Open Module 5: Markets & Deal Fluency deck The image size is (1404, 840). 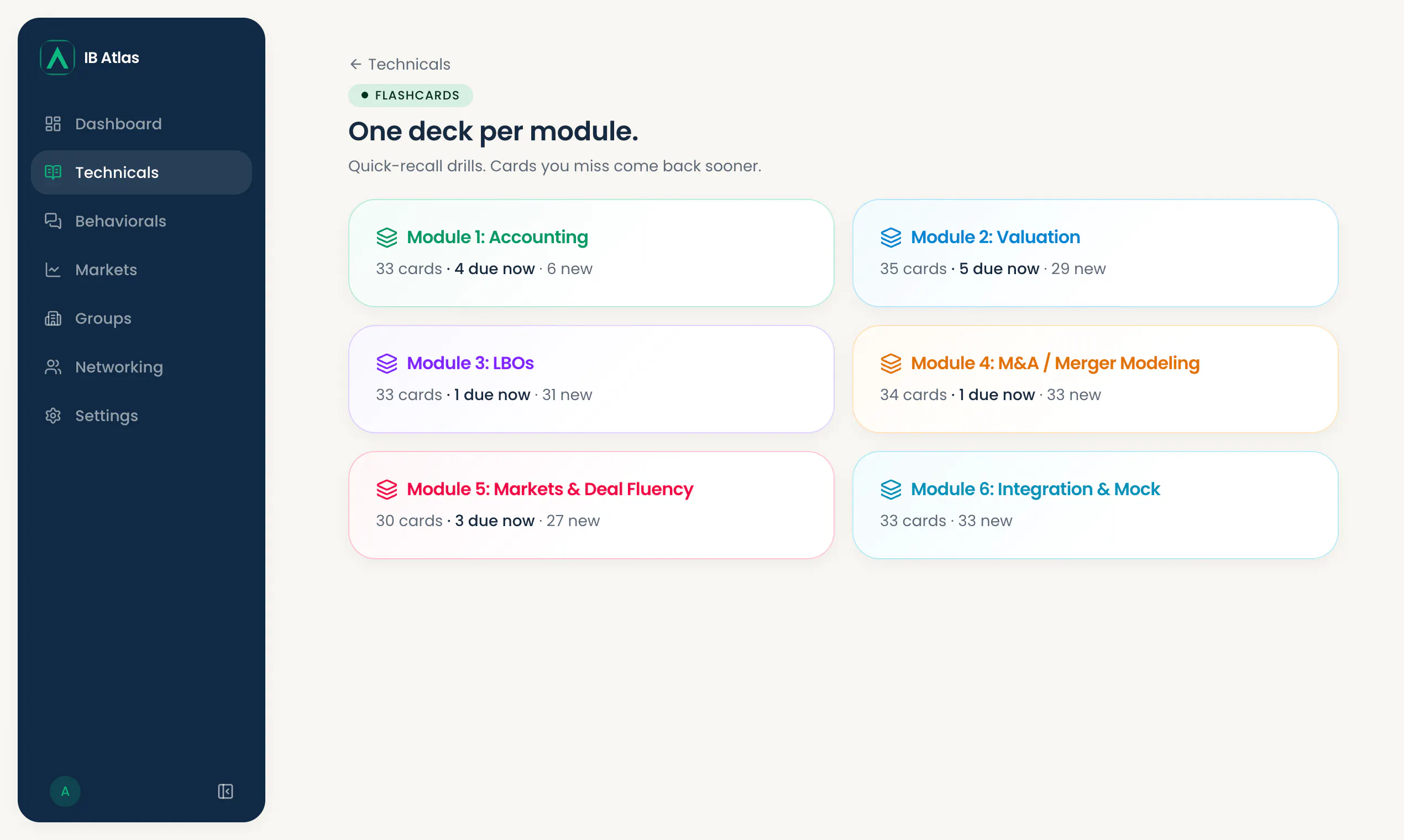[591, 505]
